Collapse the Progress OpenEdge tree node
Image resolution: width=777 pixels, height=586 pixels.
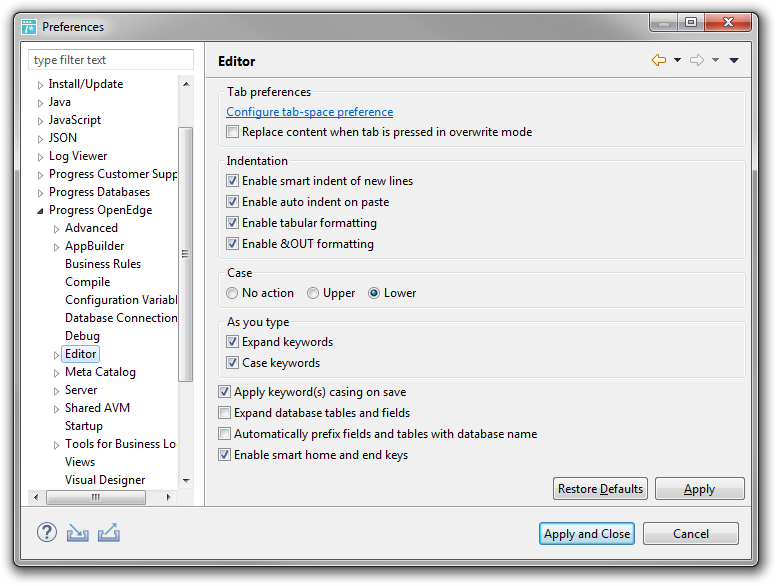(x=41, y=211)
